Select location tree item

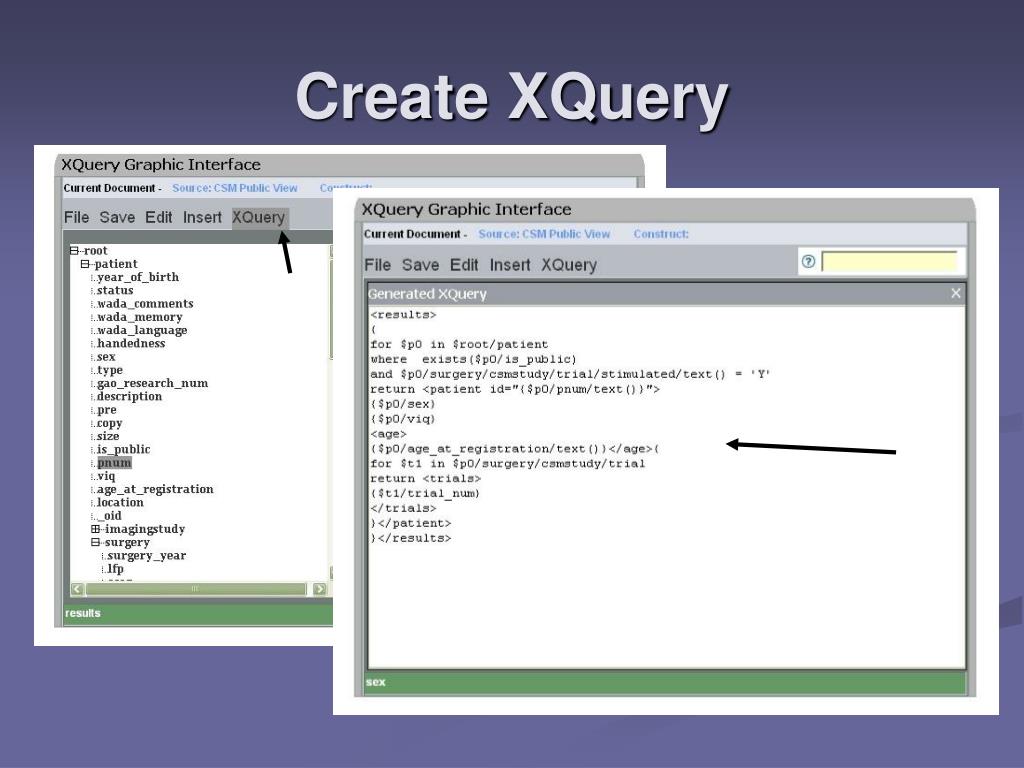(120, 502)
